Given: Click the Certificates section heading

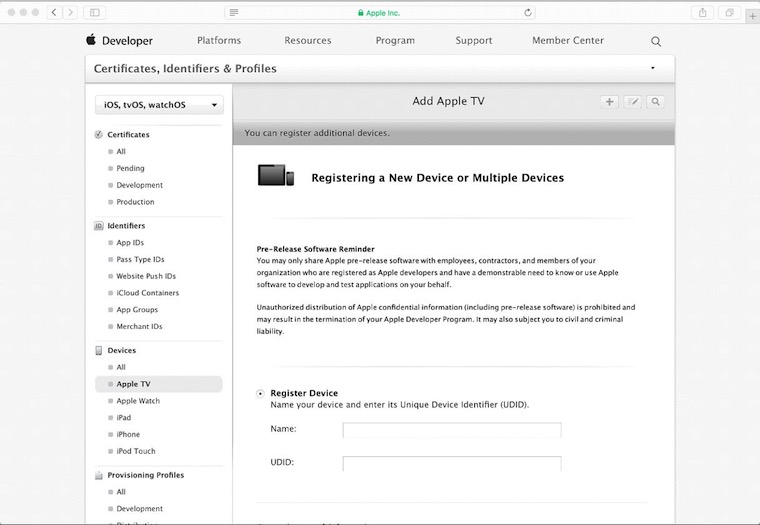Looking at the screenshot, I should [128, 135].
